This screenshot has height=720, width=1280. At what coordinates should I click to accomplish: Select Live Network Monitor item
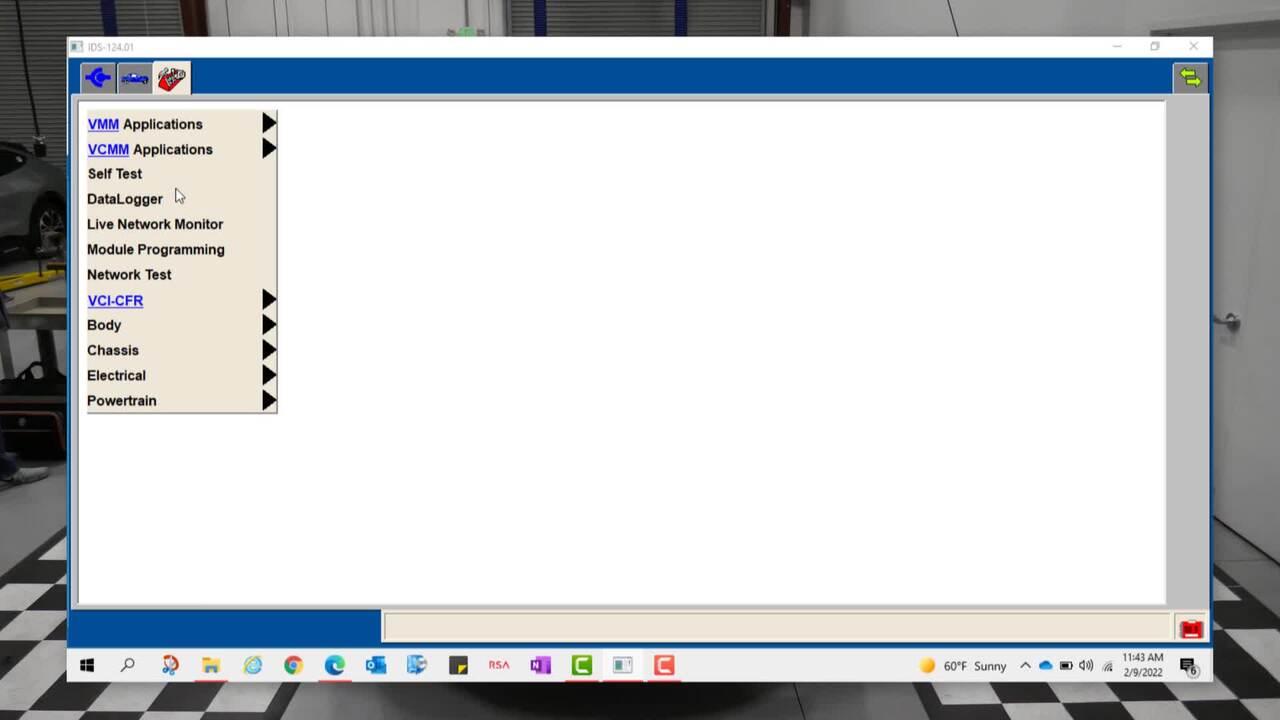[x=155, y=224]
